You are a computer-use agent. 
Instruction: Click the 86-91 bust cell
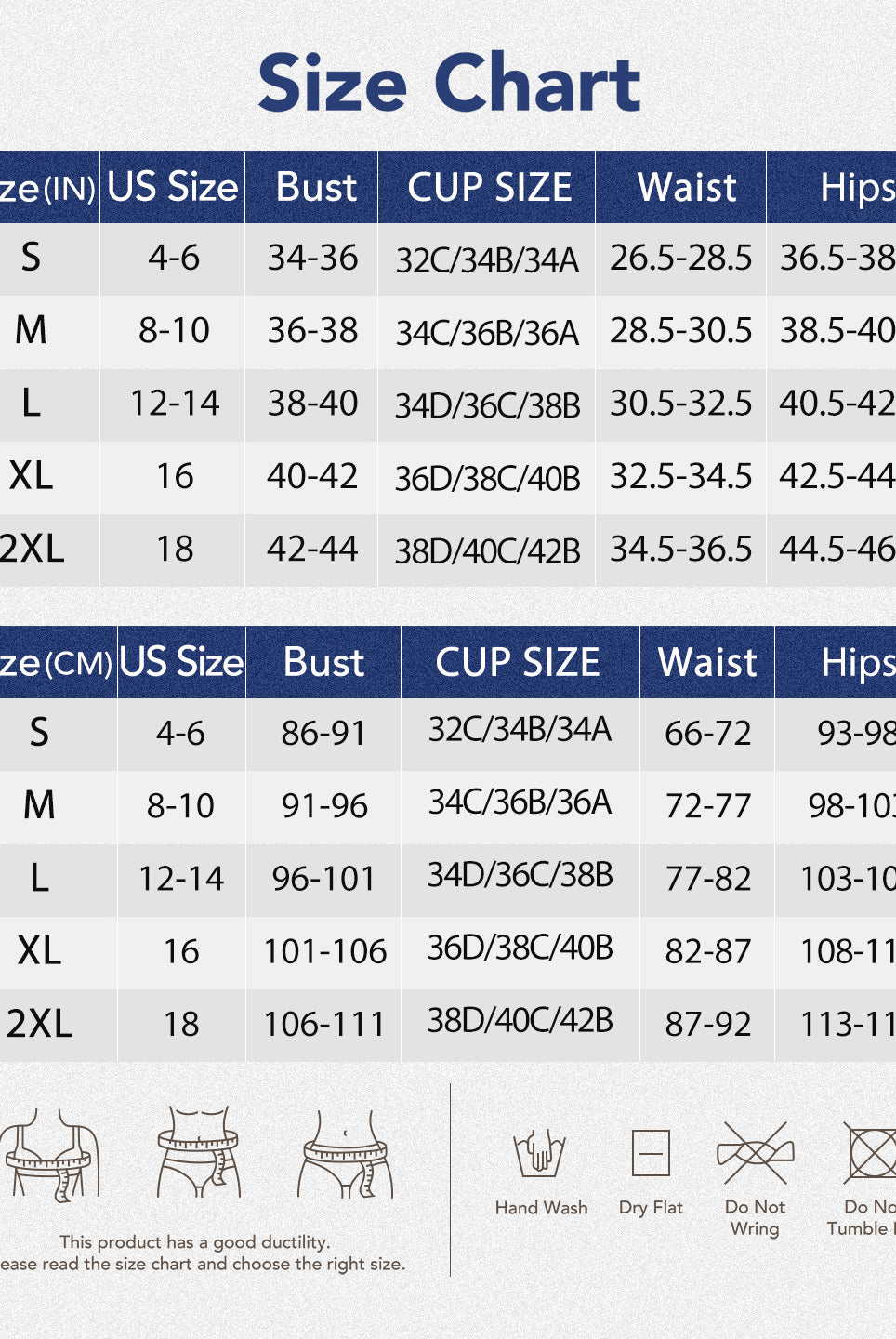click(323, 734)
